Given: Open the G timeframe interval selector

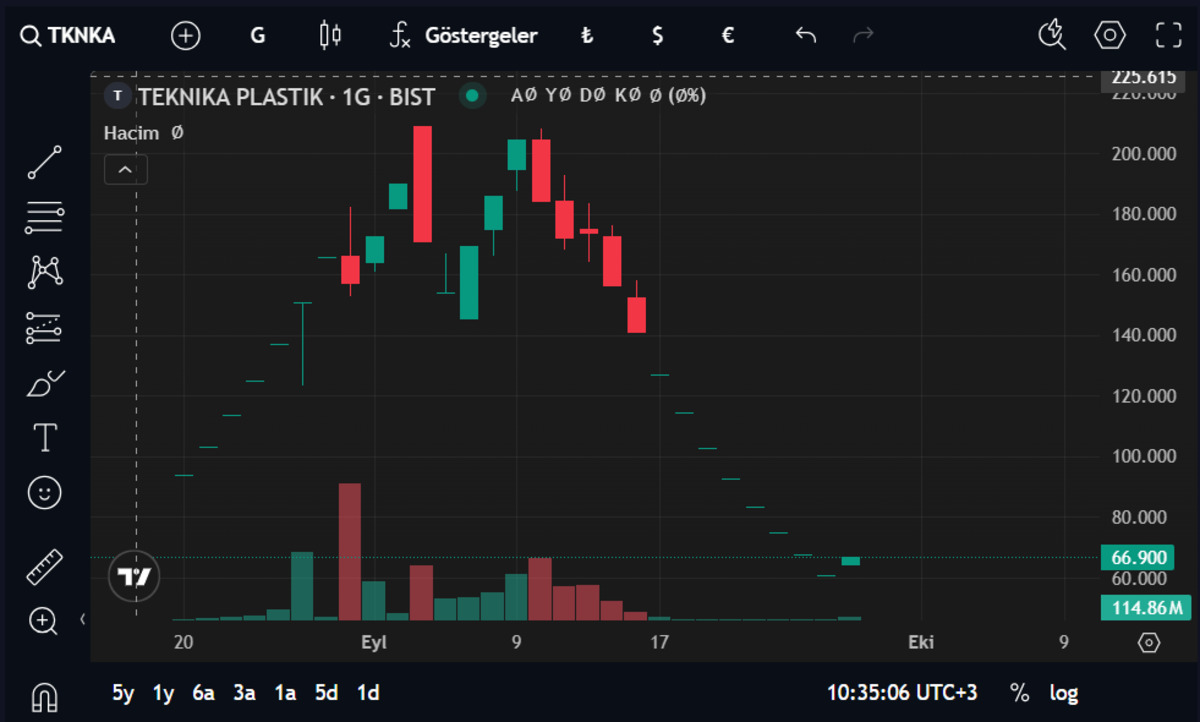Looking at the screenshot, I should click(x=258, y=36).
